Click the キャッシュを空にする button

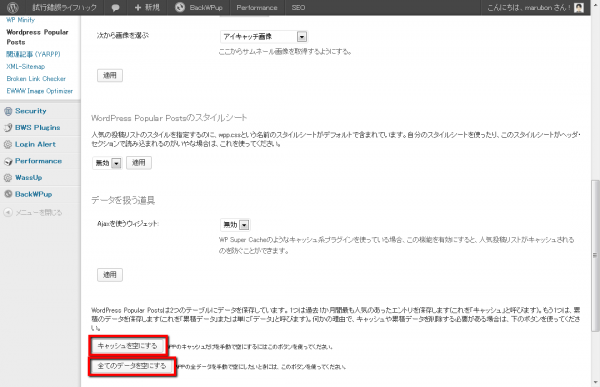(x=128, y=346)
